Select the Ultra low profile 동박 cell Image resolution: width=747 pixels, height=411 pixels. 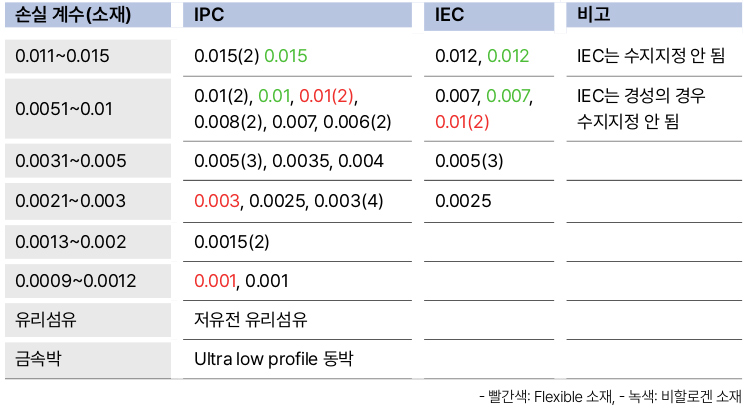tap(274, 359)
